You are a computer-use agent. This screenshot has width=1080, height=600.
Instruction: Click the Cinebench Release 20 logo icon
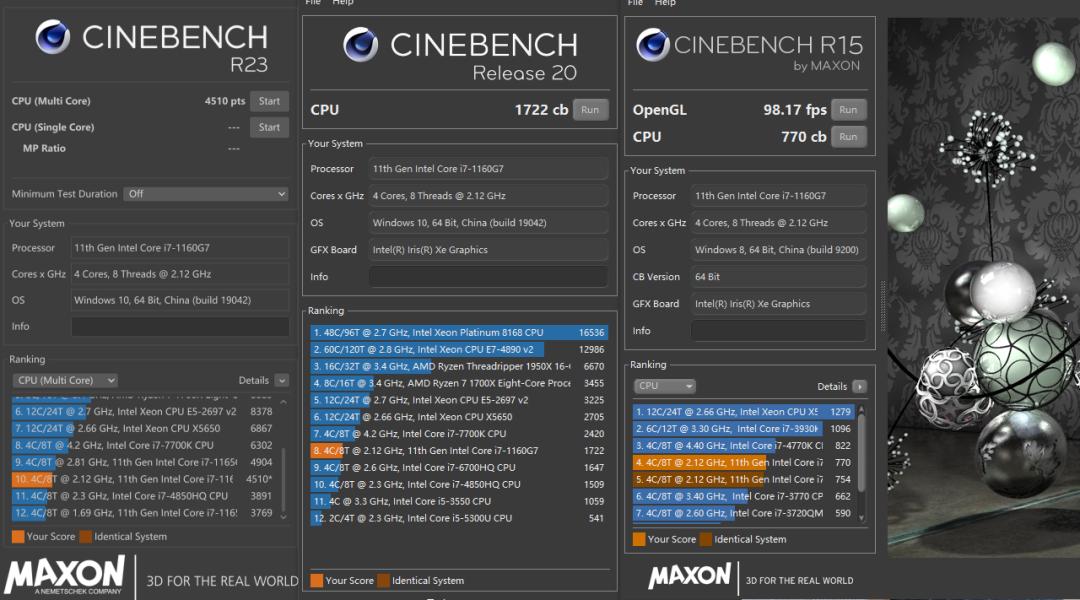point(360,44)
